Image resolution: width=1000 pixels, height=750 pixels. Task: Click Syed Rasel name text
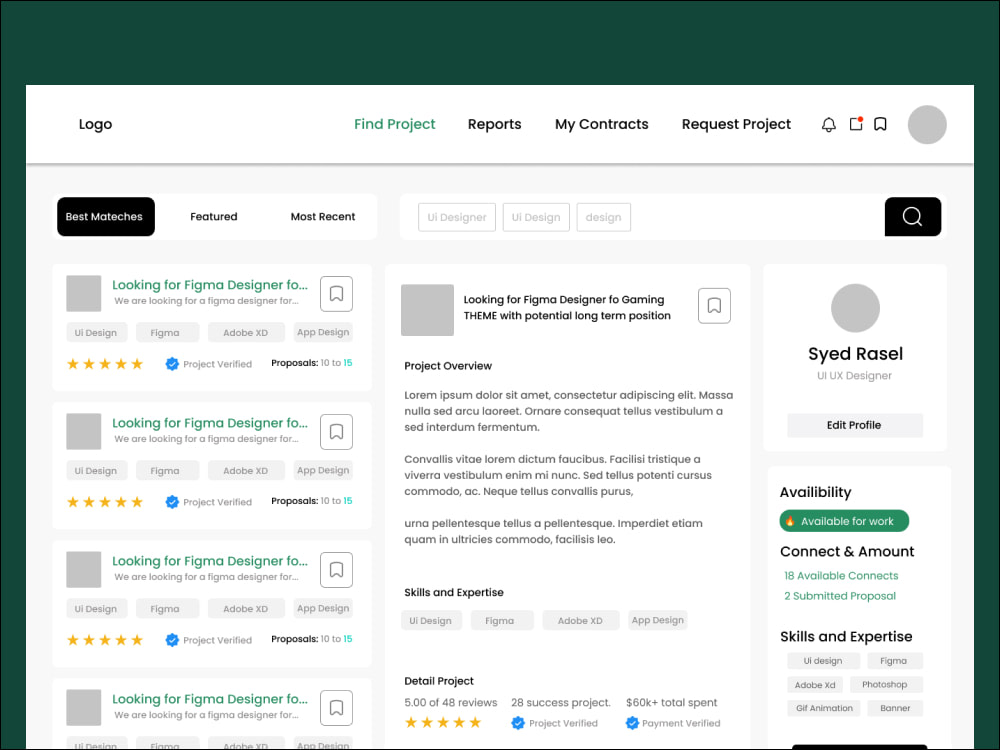855,354
